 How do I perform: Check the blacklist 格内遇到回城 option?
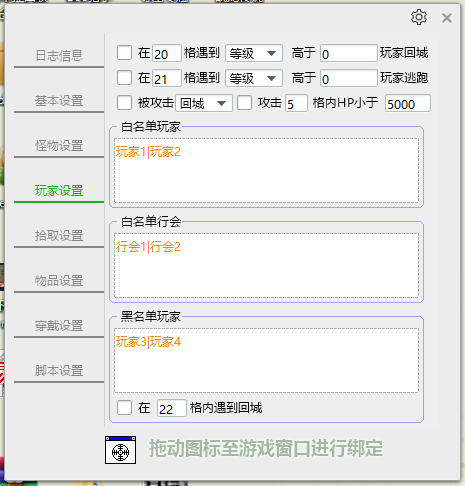pyautogui.click(x=124, y=408)
